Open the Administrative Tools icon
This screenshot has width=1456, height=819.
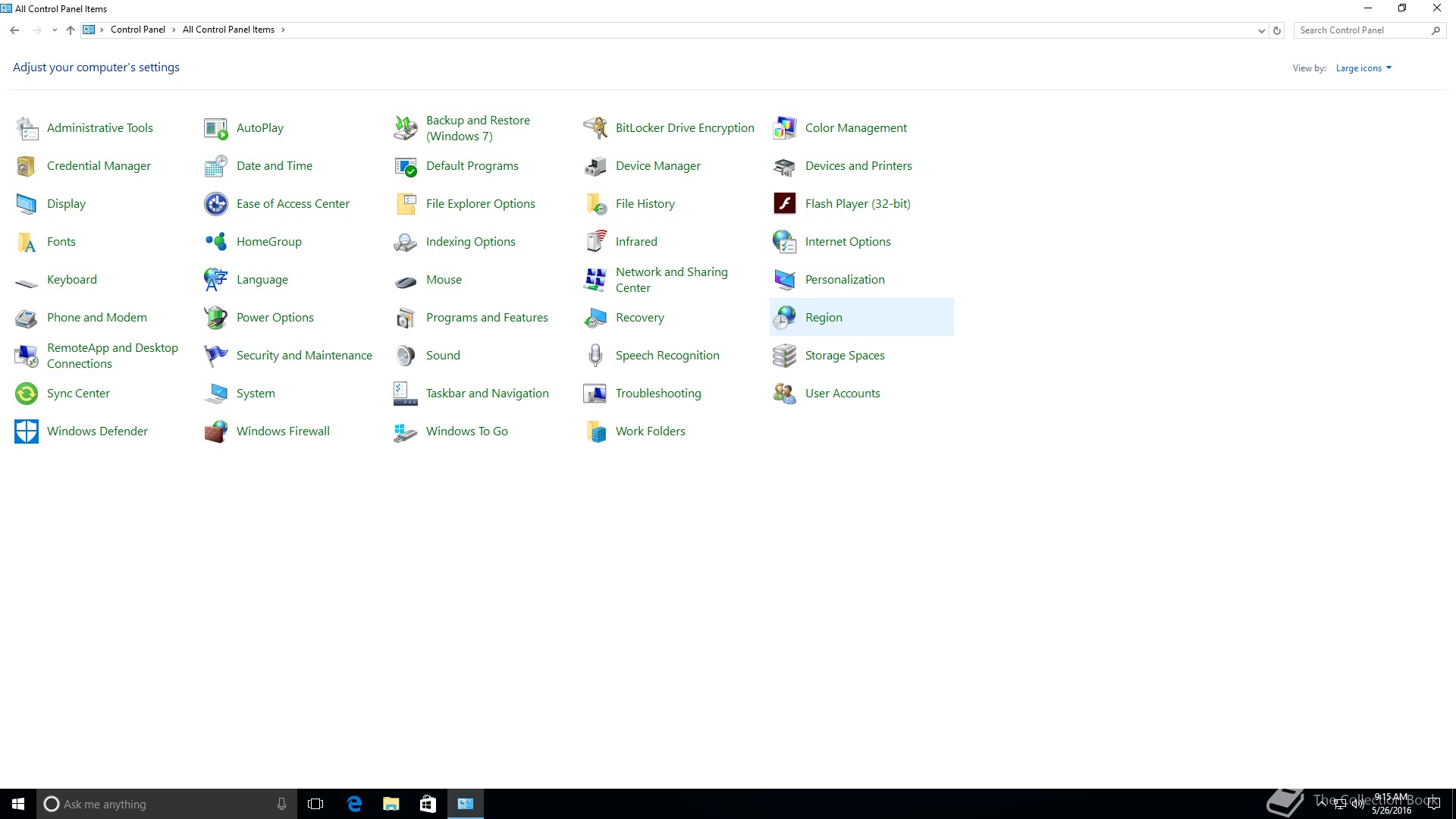coord(27,128)
